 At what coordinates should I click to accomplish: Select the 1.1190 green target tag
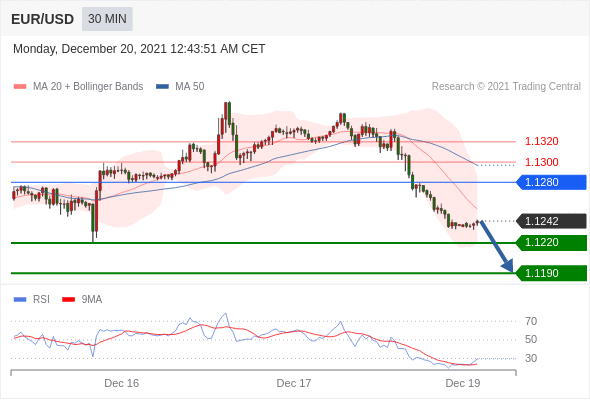pos(551,273)
